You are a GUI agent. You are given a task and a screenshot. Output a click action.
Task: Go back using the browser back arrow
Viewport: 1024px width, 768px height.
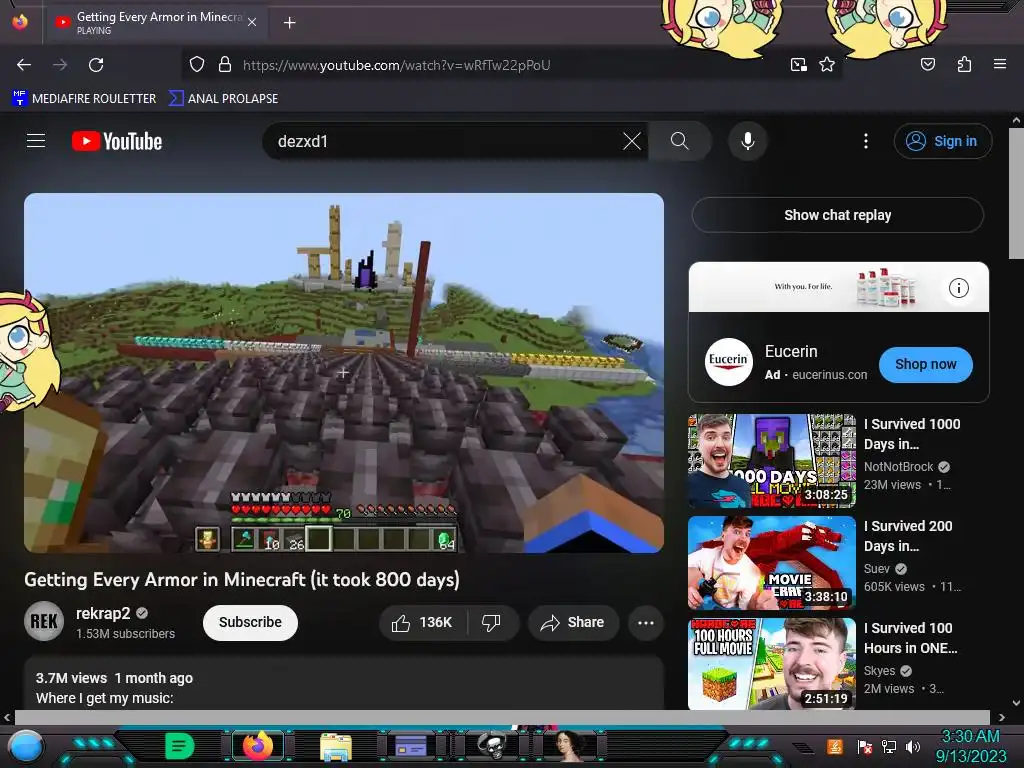coord(24,65)
